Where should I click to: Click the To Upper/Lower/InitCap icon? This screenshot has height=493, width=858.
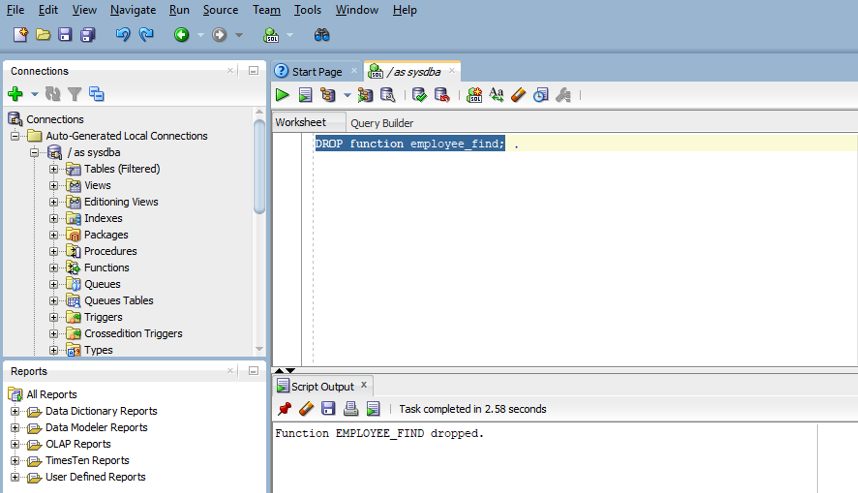coord(496,95)
